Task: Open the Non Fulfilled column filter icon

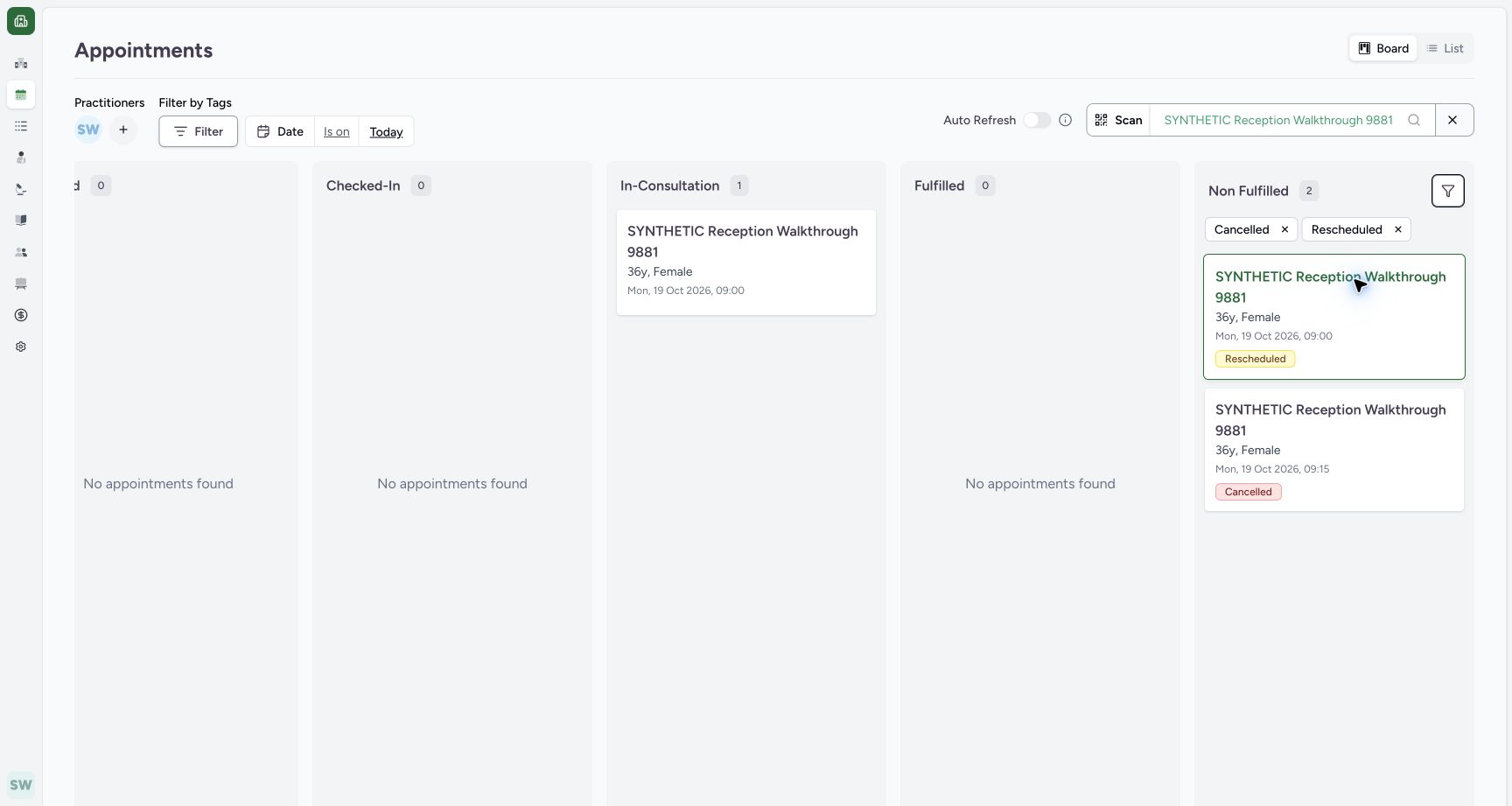Action: [1448, 191]
